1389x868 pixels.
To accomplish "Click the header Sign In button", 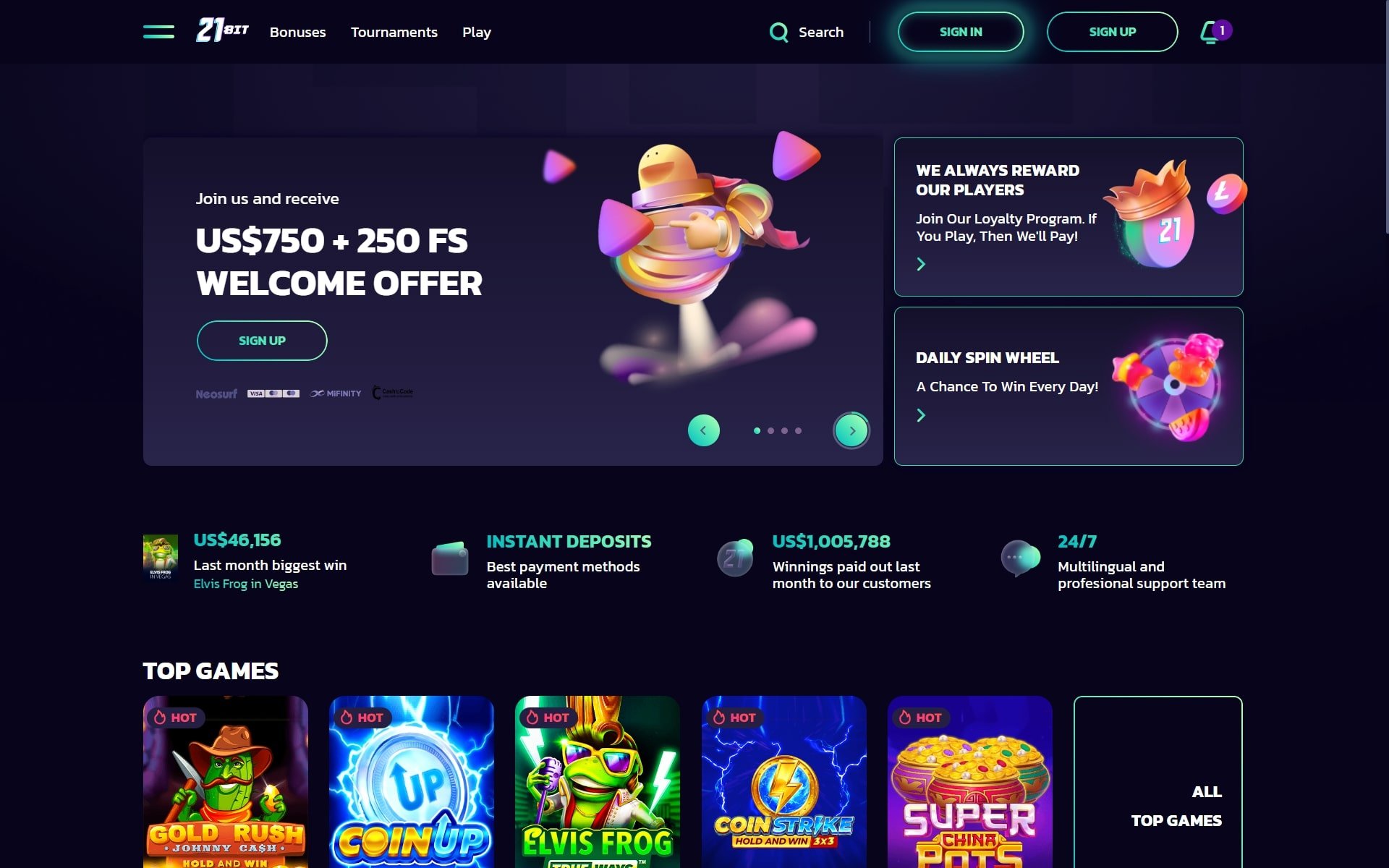I will tap(961, 32).
